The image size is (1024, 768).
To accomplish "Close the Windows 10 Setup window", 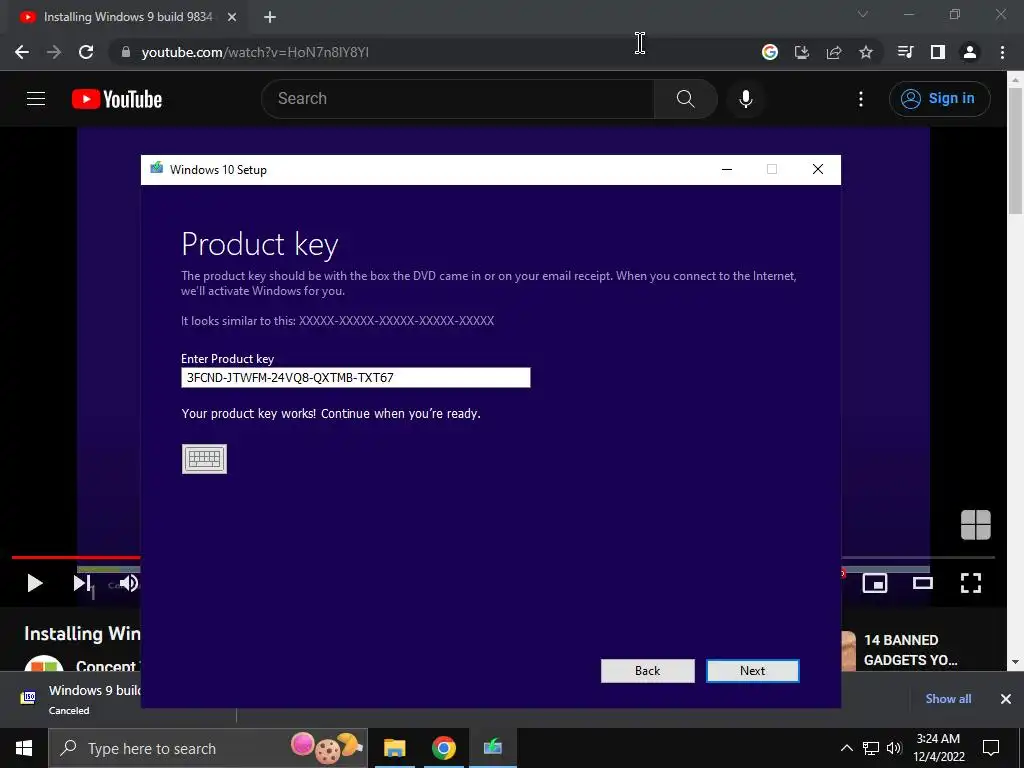I will (x=818, y=170).
